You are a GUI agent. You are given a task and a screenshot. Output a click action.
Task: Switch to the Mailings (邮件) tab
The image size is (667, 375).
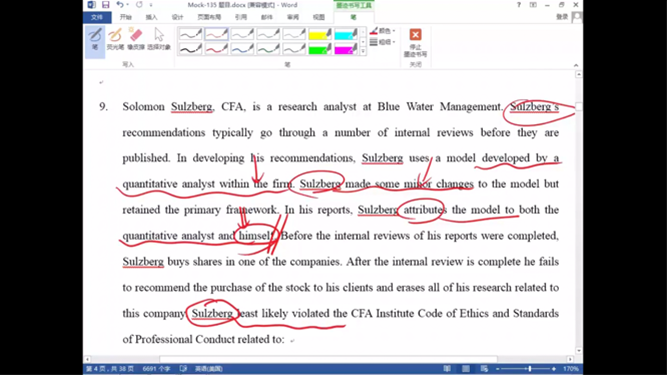(x=267, y=17)
